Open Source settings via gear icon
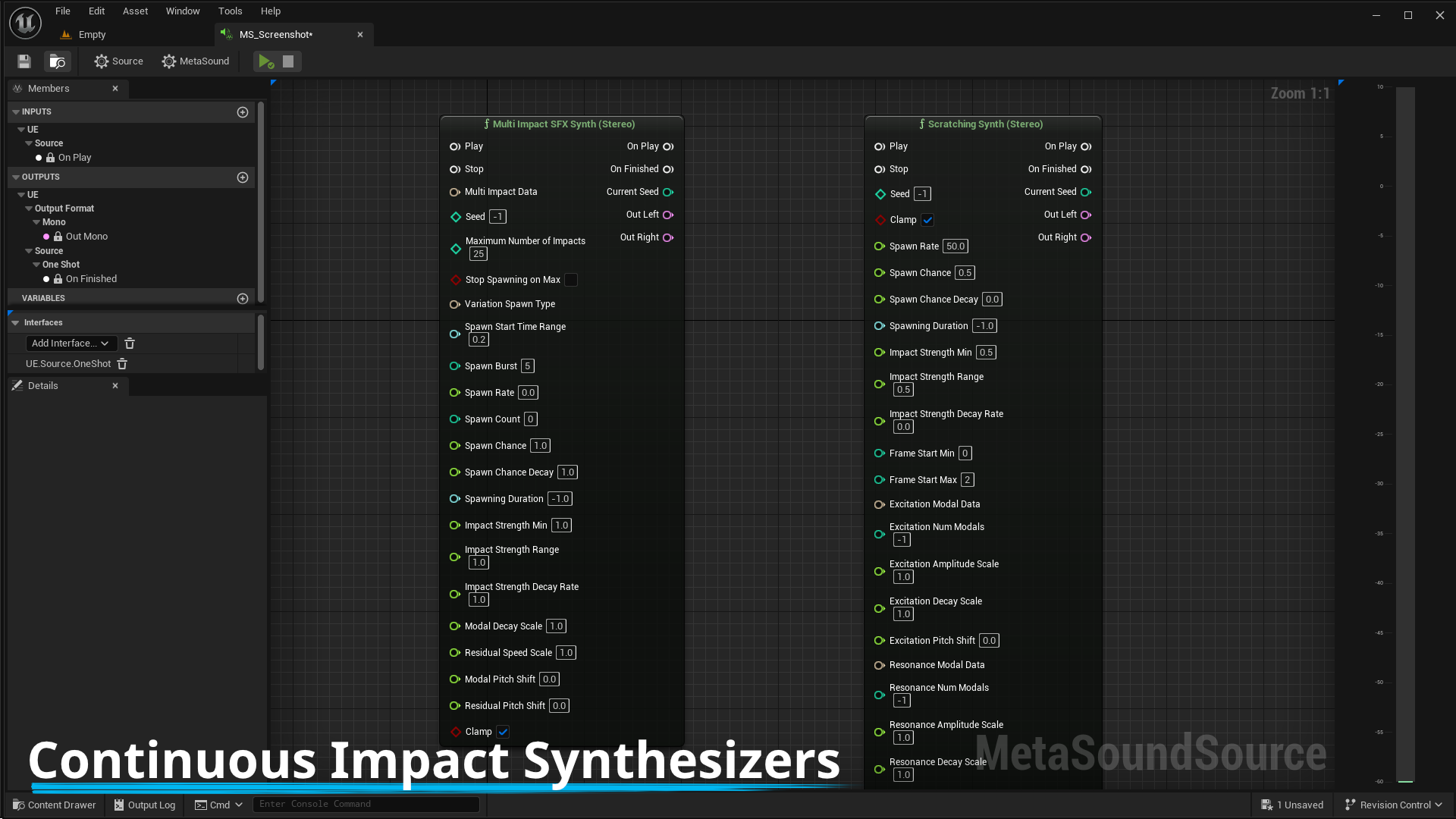Viewport: 1456px width, 819px height. click(x=102, y=61)
